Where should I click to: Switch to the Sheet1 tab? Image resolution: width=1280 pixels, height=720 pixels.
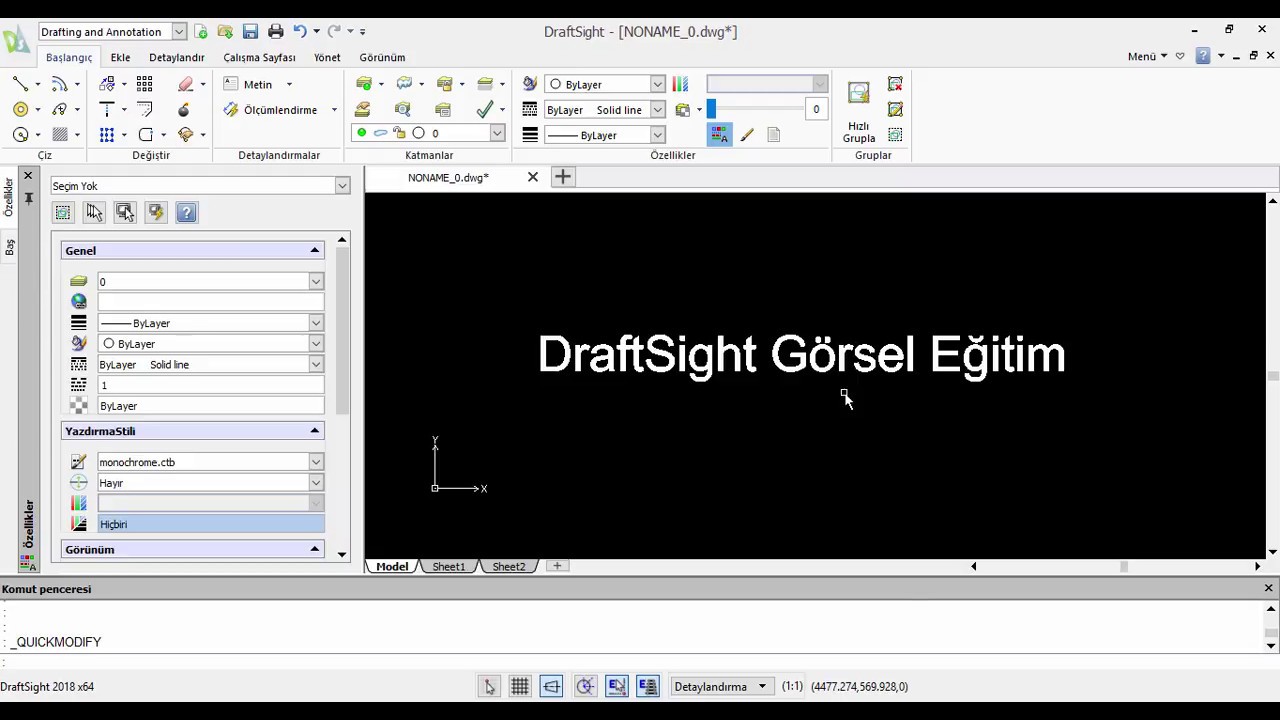[x=448, y=567]
